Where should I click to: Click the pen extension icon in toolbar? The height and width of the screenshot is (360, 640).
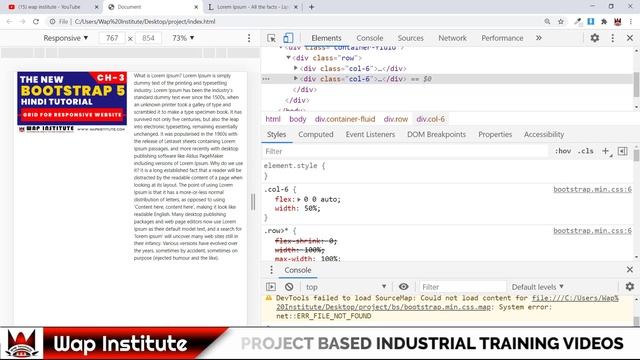577,21
